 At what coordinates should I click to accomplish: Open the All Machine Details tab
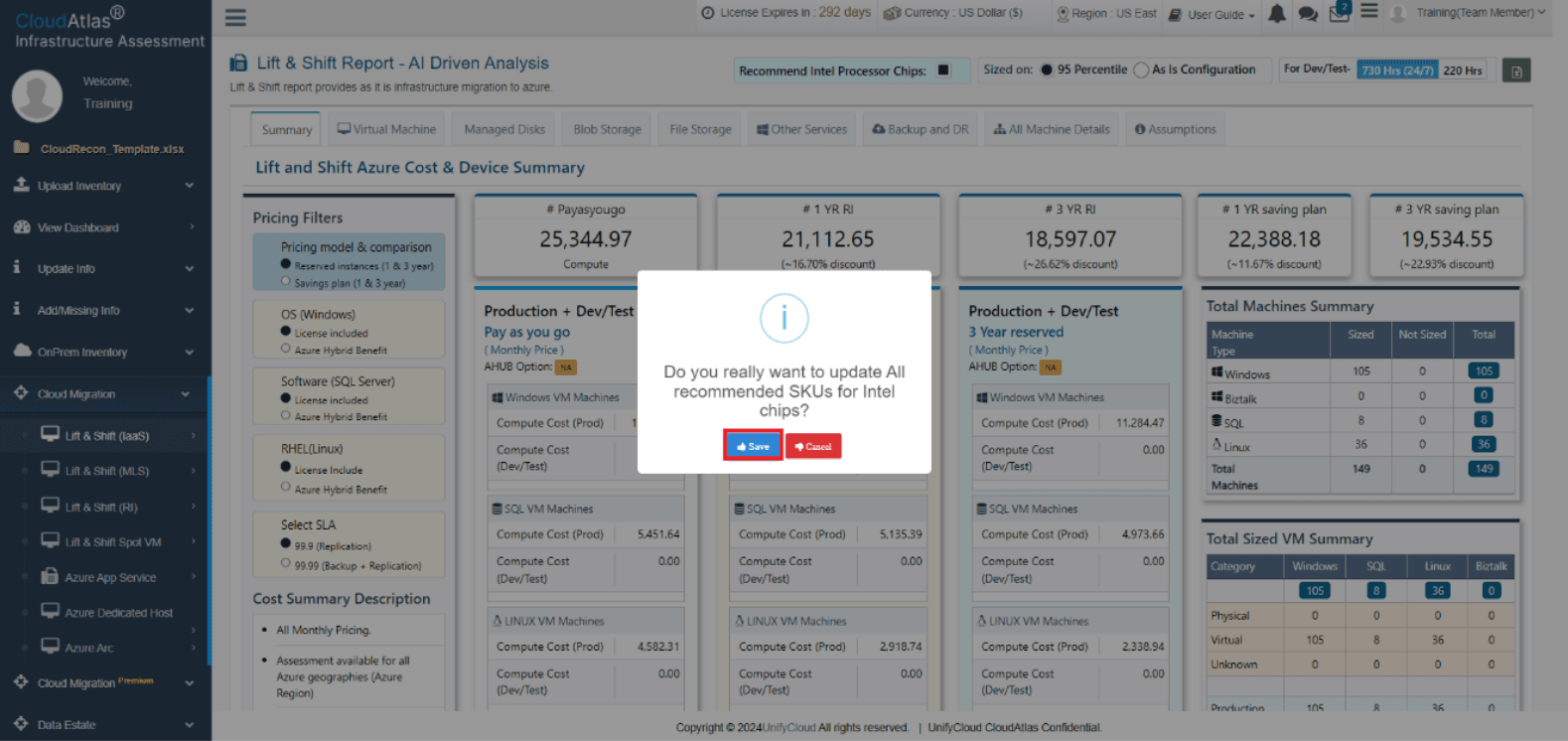tap(1052, 129)
